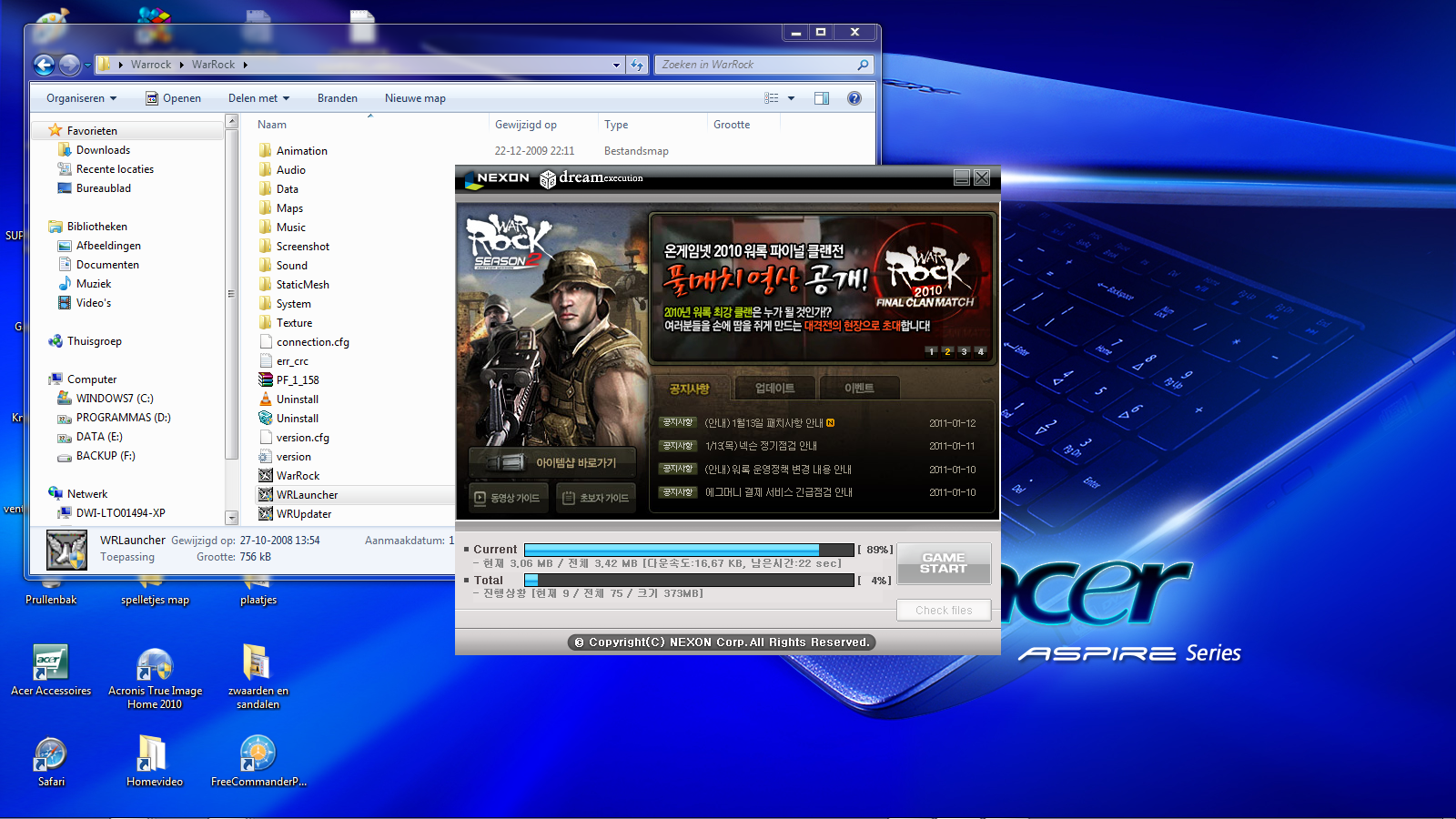Select banner page 4 indicator

[980, 351]
